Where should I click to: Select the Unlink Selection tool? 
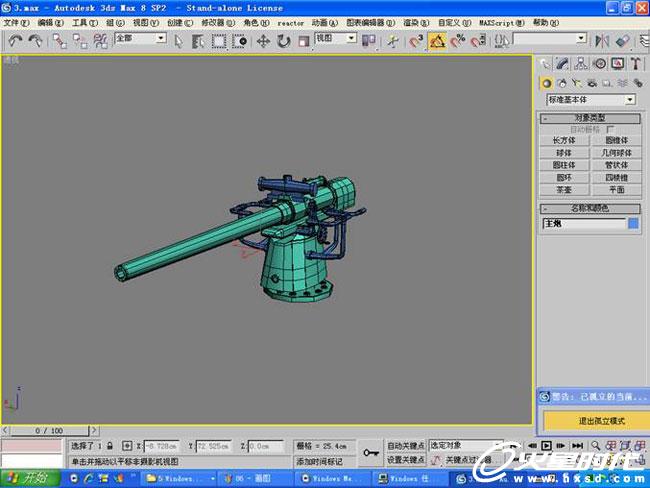pyautogui.click(x=80, y=41)
